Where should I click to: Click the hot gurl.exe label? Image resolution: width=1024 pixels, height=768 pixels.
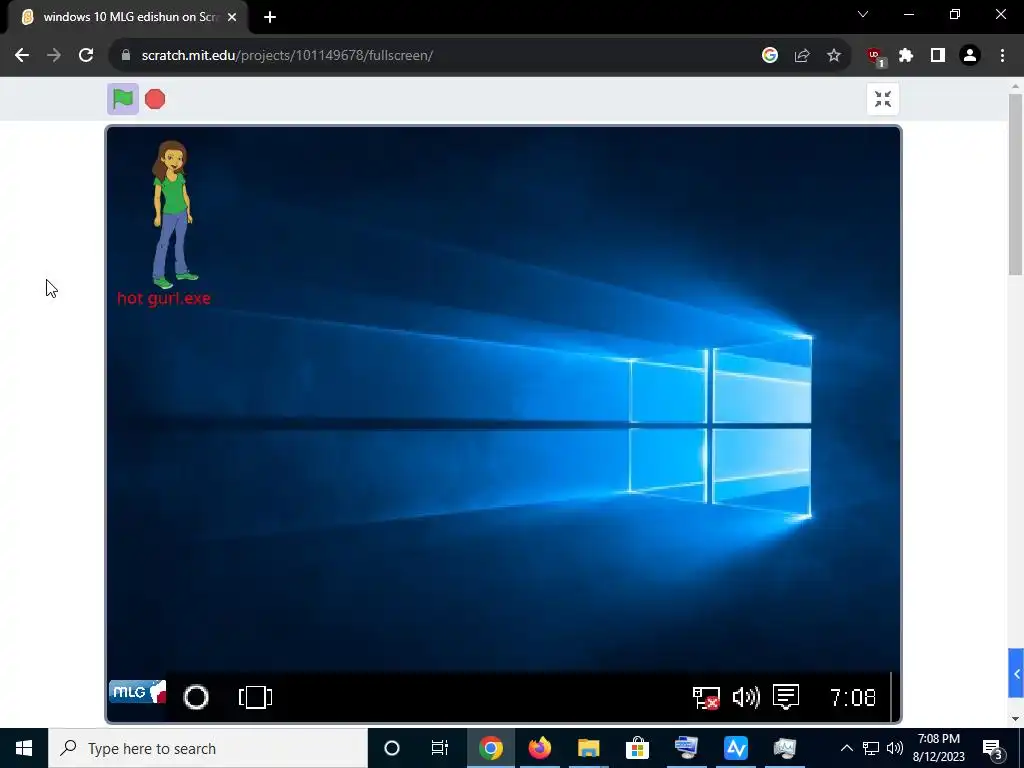164,298
